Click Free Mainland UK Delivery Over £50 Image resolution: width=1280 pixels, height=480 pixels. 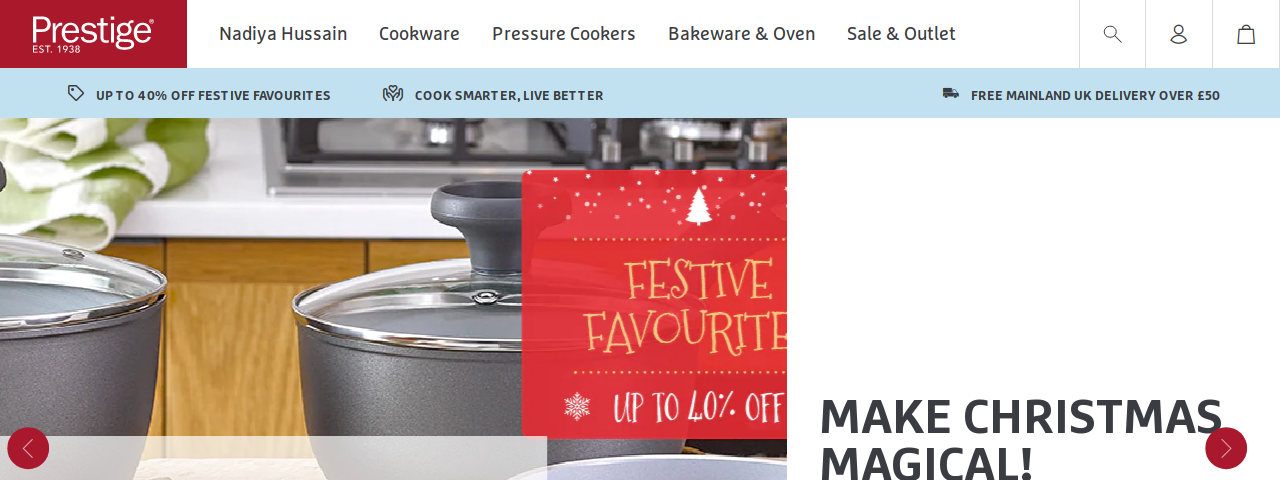tap(1095, 95)
